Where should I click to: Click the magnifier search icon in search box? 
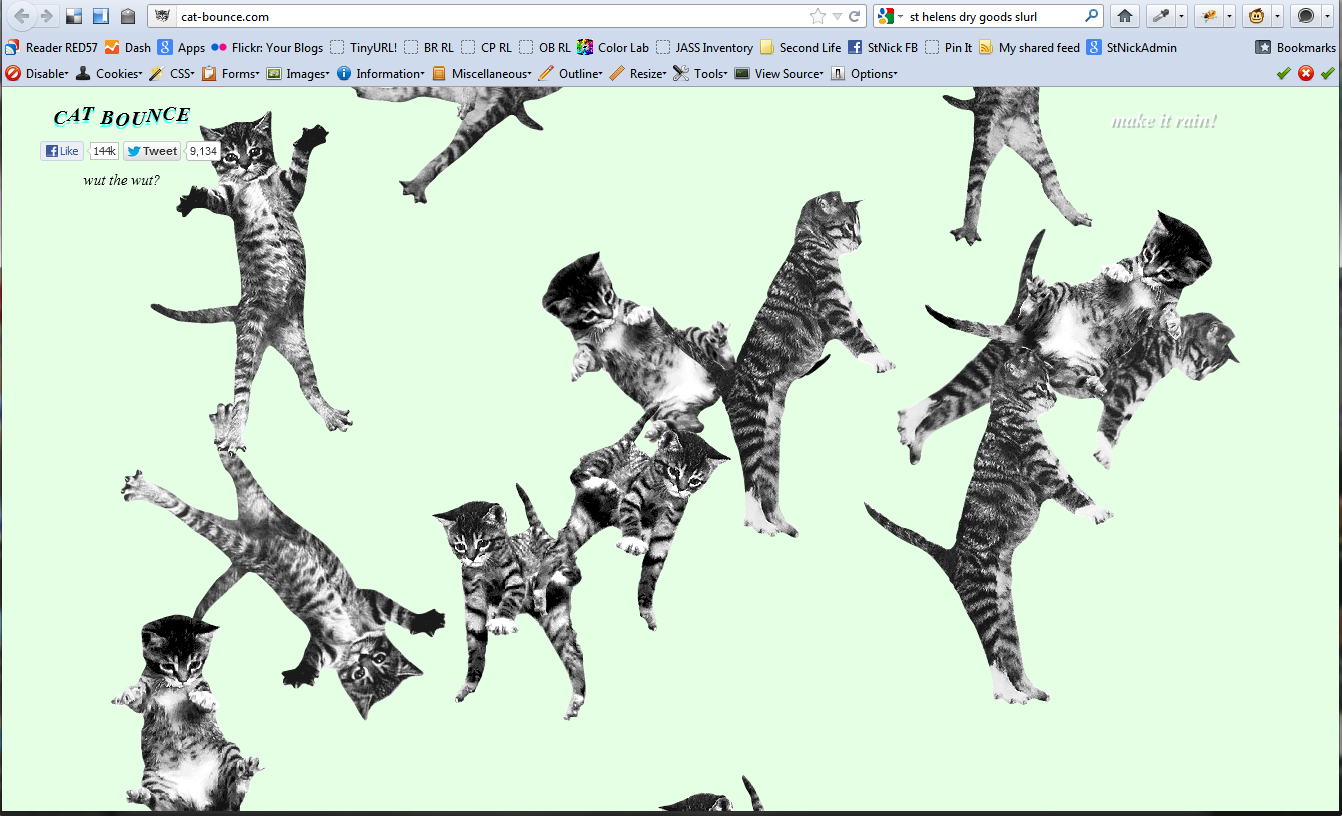(x=1091, y=16)
